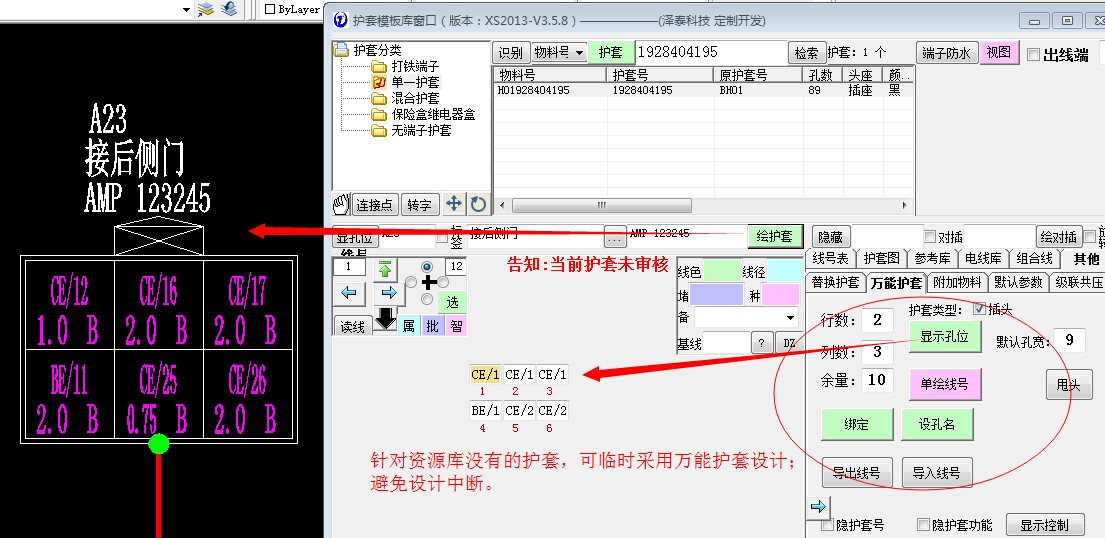Click the four-way move arrows icon
The width and height of the screenshot is (1105, 538).
pyautogui.click(x=454, y=204)
